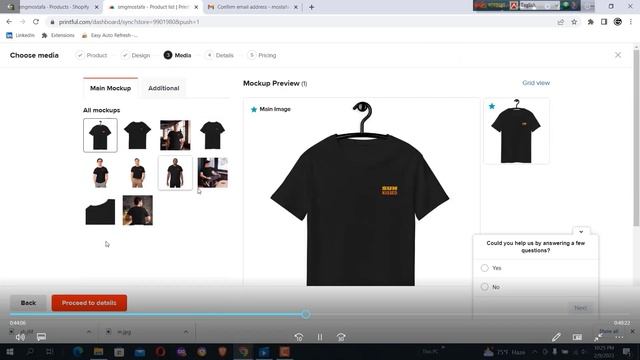The height and width of the screenshot is (360, 640).
Task: Switch player to mini view
Action: click(x=577, y=337)
